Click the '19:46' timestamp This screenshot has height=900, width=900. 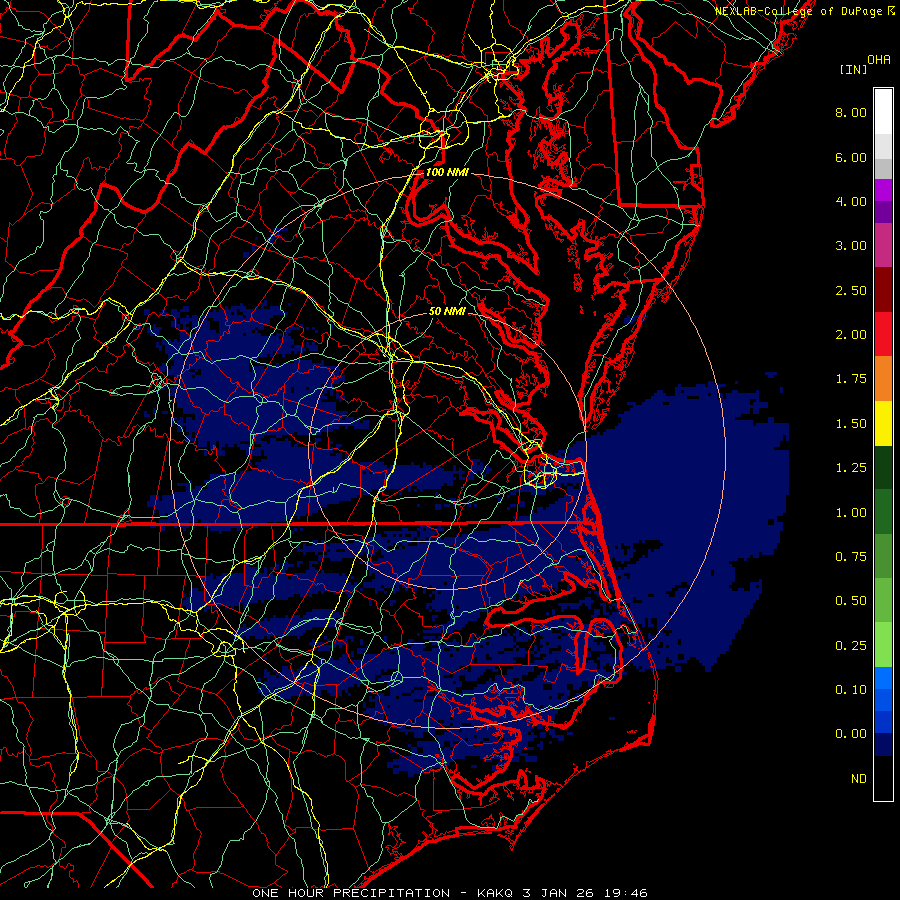[x=626, y=893]
